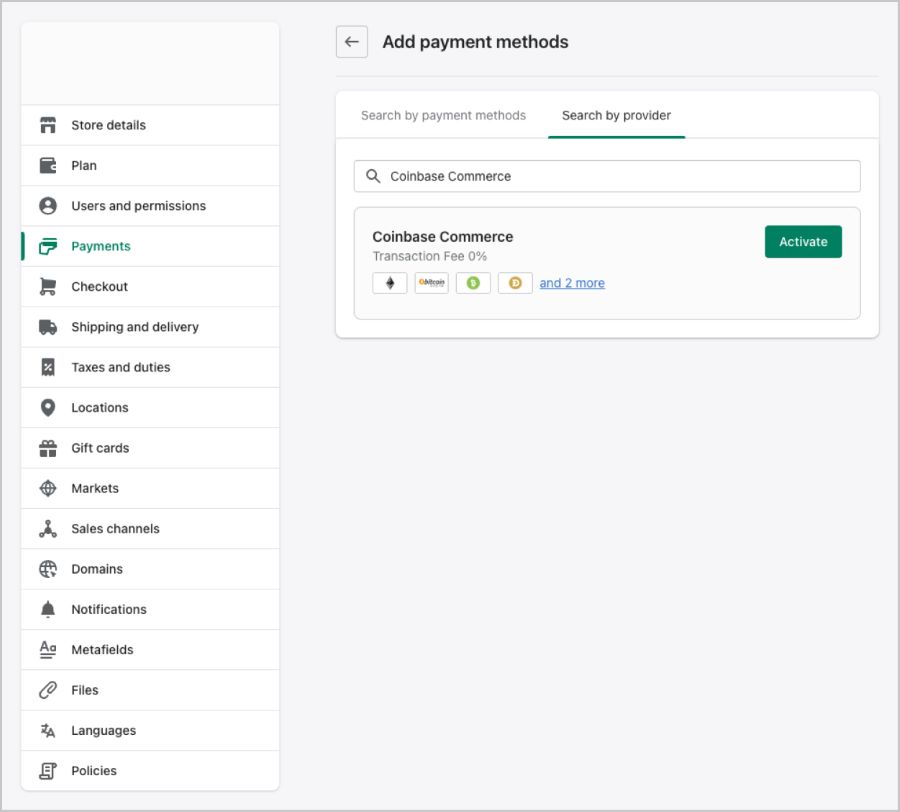
Task: Click the gold Dogecoin coin icon
Action: click(x=515, y=283)
